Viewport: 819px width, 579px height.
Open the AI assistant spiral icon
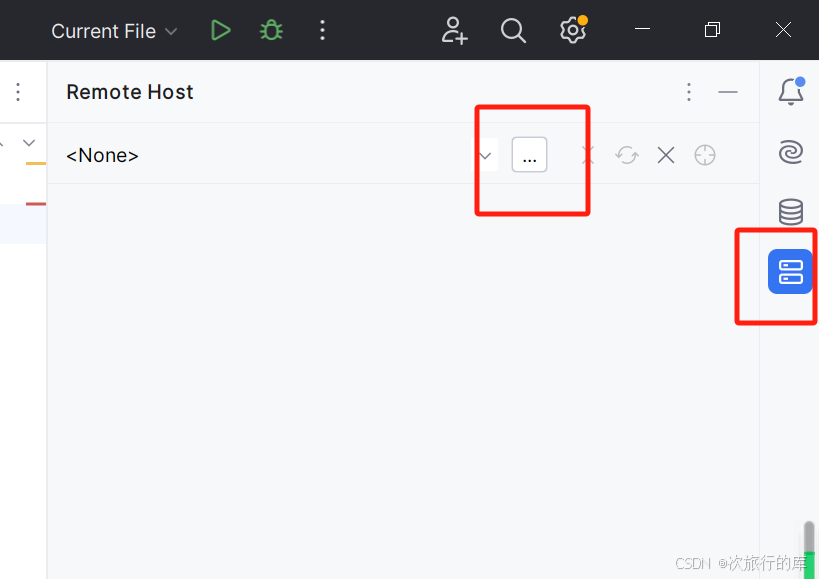coord(791,152)
